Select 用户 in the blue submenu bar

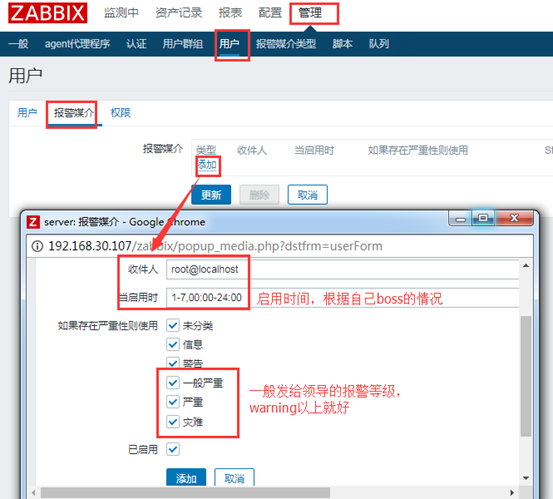[229, 44]
